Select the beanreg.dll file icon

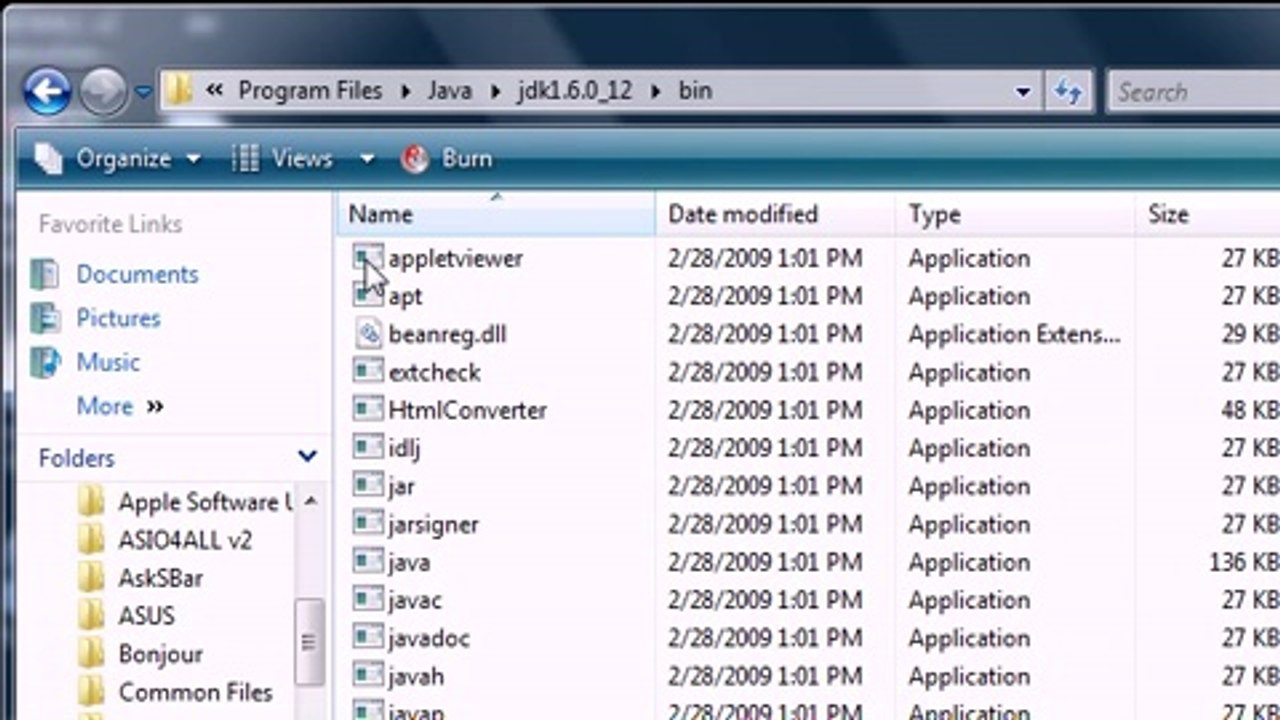click(368, 333)
